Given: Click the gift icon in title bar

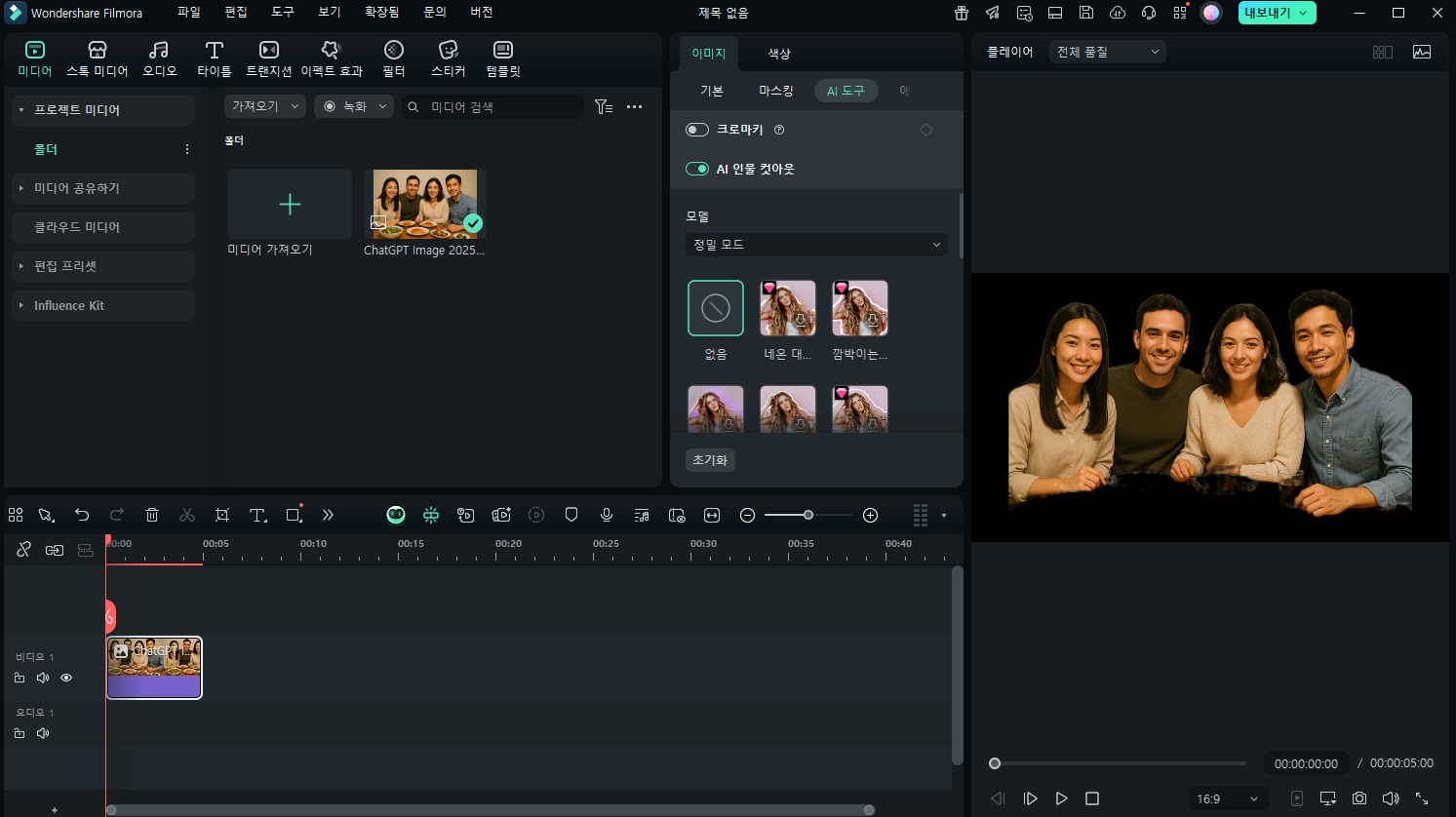Looking at the screenshot, I should click(x=962, y=13).
